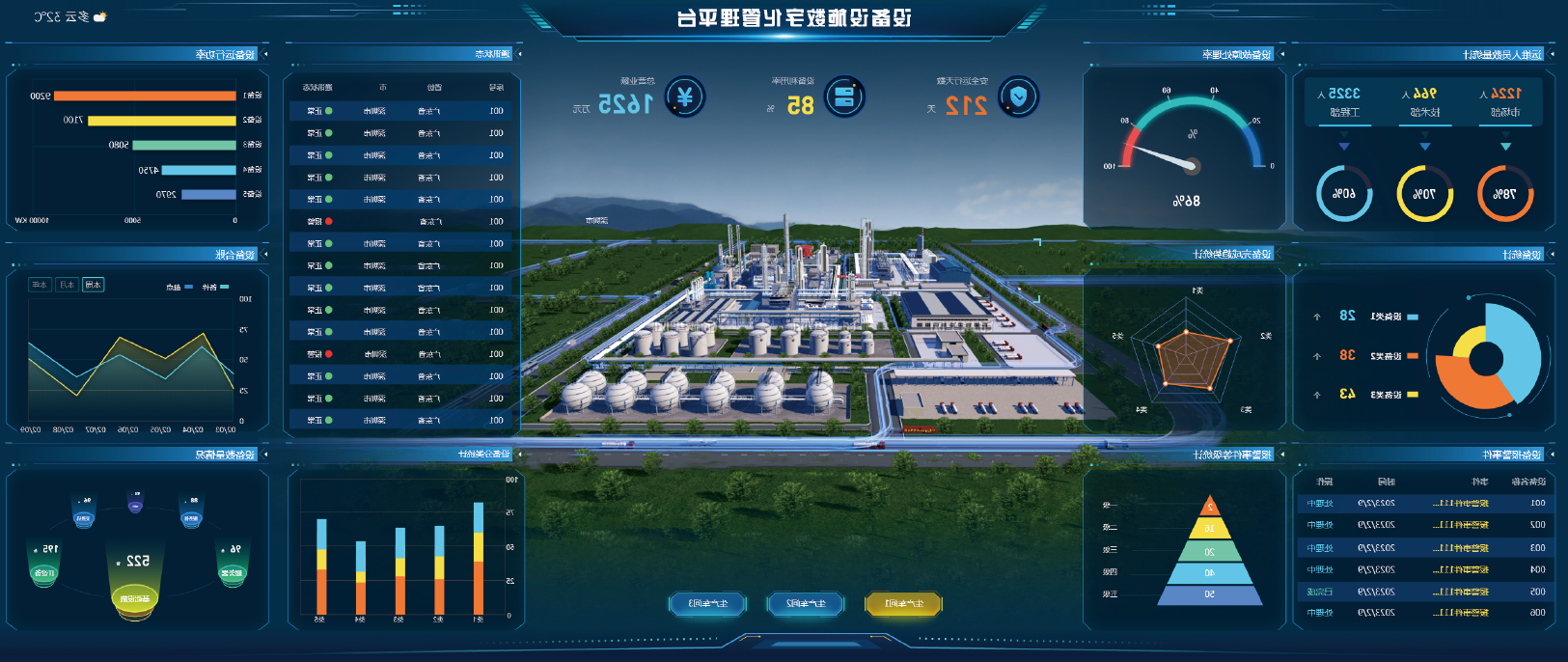Click the up arrow beside 设备类3
This screenshot has width=1568, height=662.
(1317, 395)
